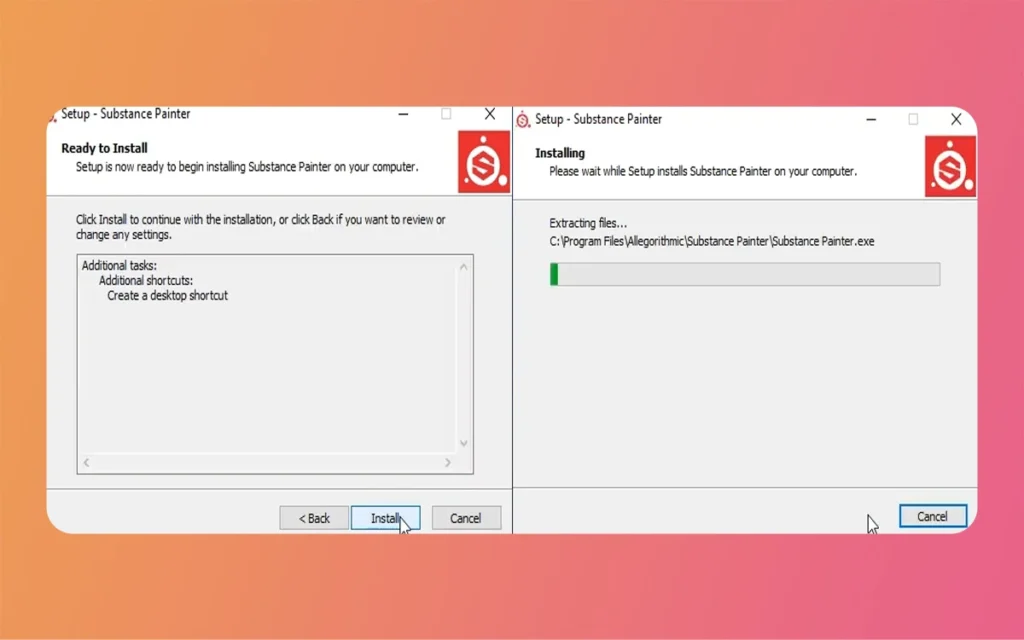Close the Ready to Install setup window
Image resolution: width=1024 pixels, height=640 pixels.
[x=490, y=115]
